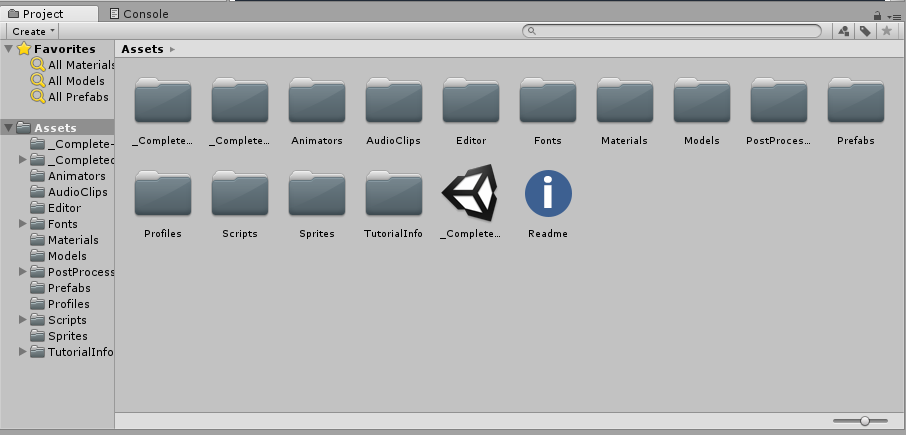The image size is (906, 435).
Task: Click the Materials folder in the asset grid
Action: 625,102
